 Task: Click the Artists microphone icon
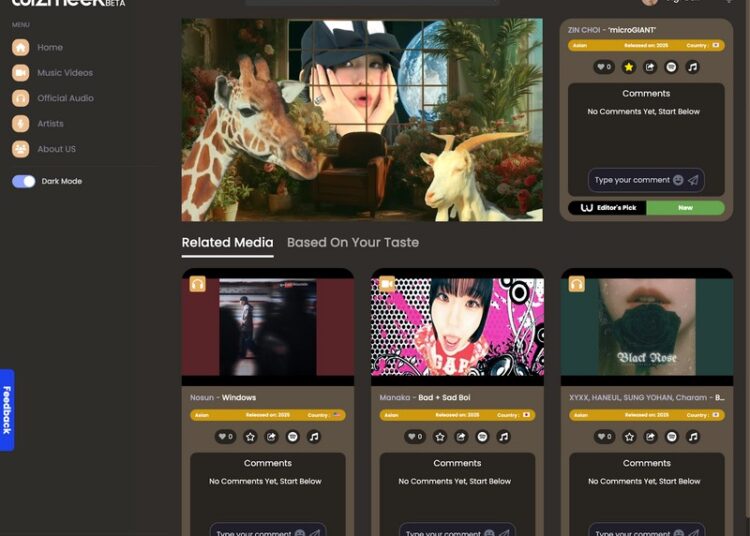(x=21, y=123)
